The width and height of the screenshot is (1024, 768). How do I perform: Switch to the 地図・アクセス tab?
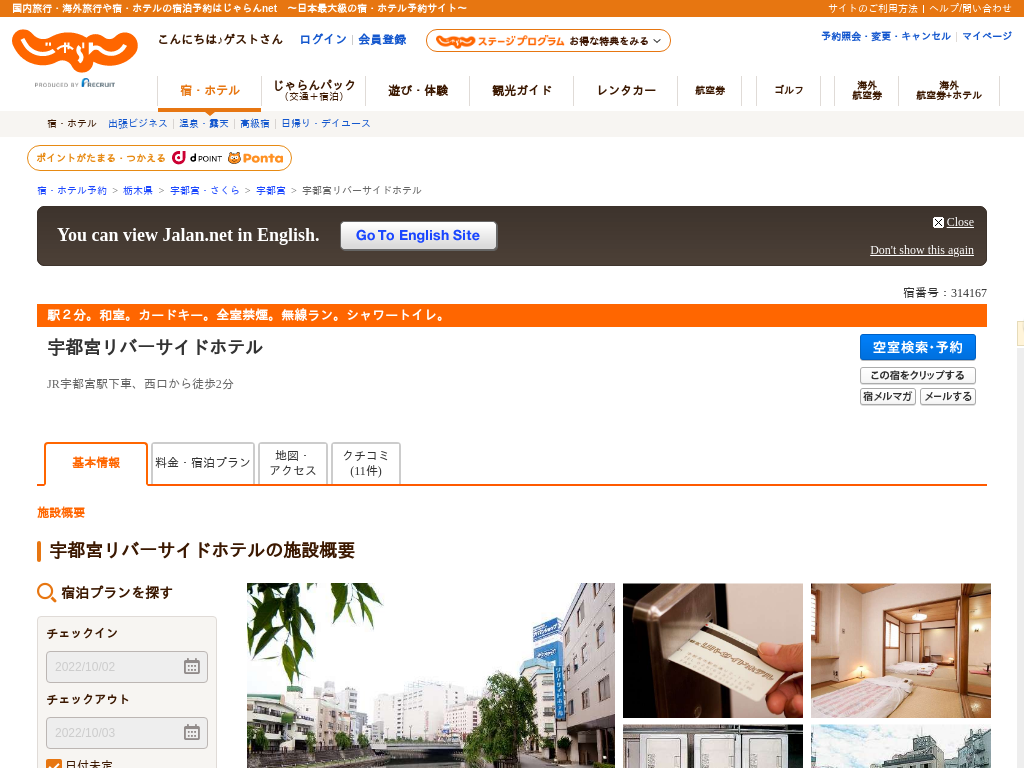click(x=293, y=463)
